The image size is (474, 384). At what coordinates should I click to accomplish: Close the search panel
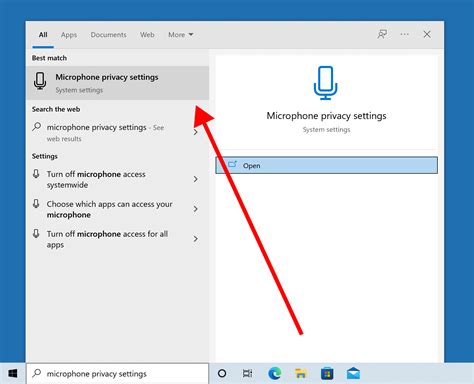click(x=427, y=34)
